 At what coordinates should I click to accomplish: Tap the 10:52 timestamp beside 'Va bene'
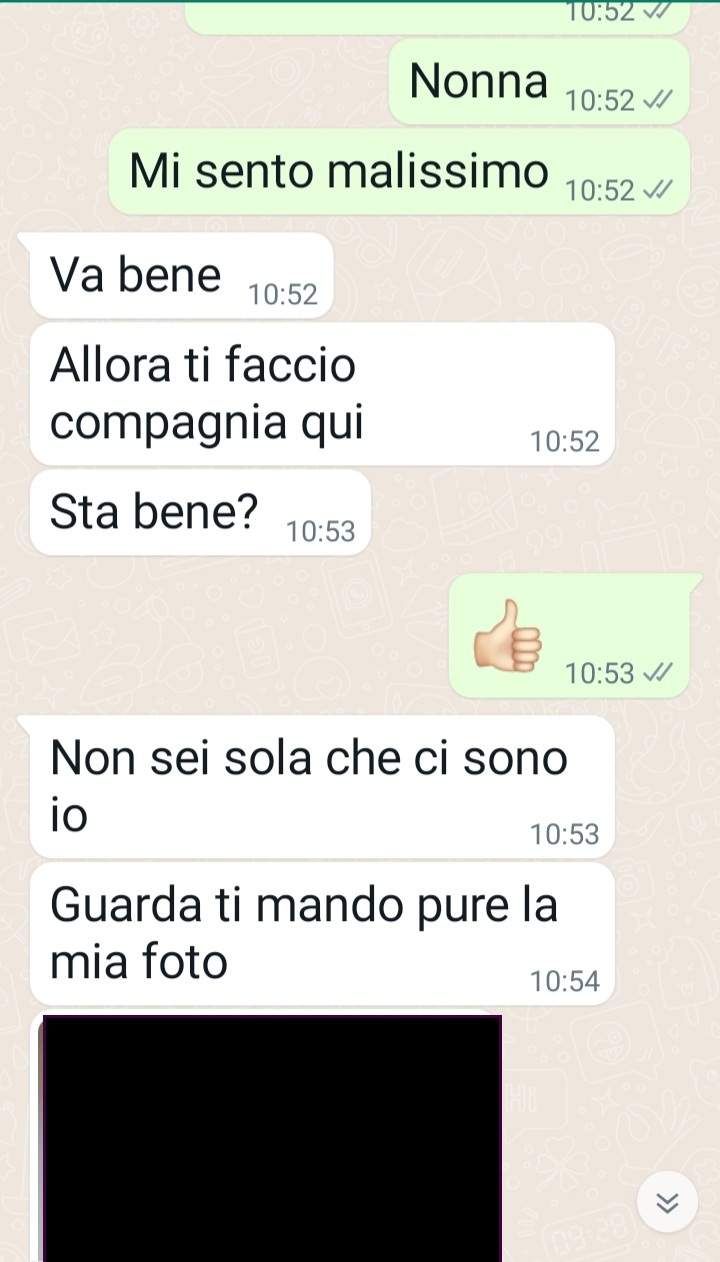(x=283, y=295)
